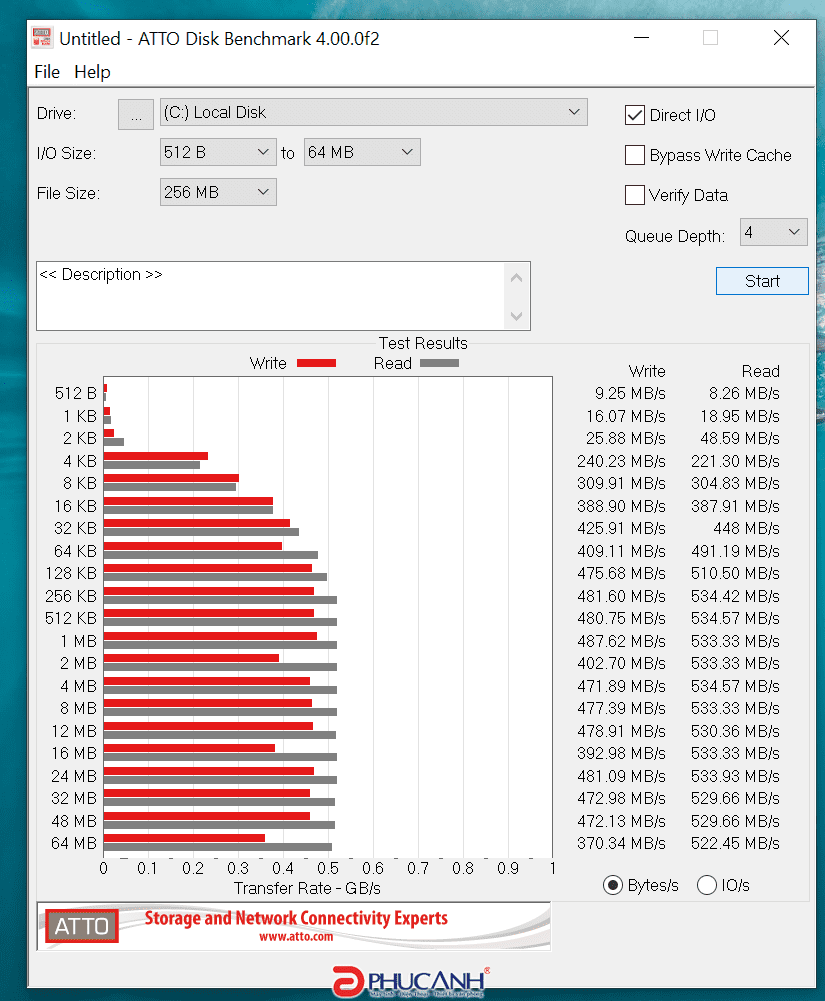Click the 1 KB read value 18.95 MB/s
Image resolution: width=825 pixels, height=1001 pixels.
(x=740, y=416)
